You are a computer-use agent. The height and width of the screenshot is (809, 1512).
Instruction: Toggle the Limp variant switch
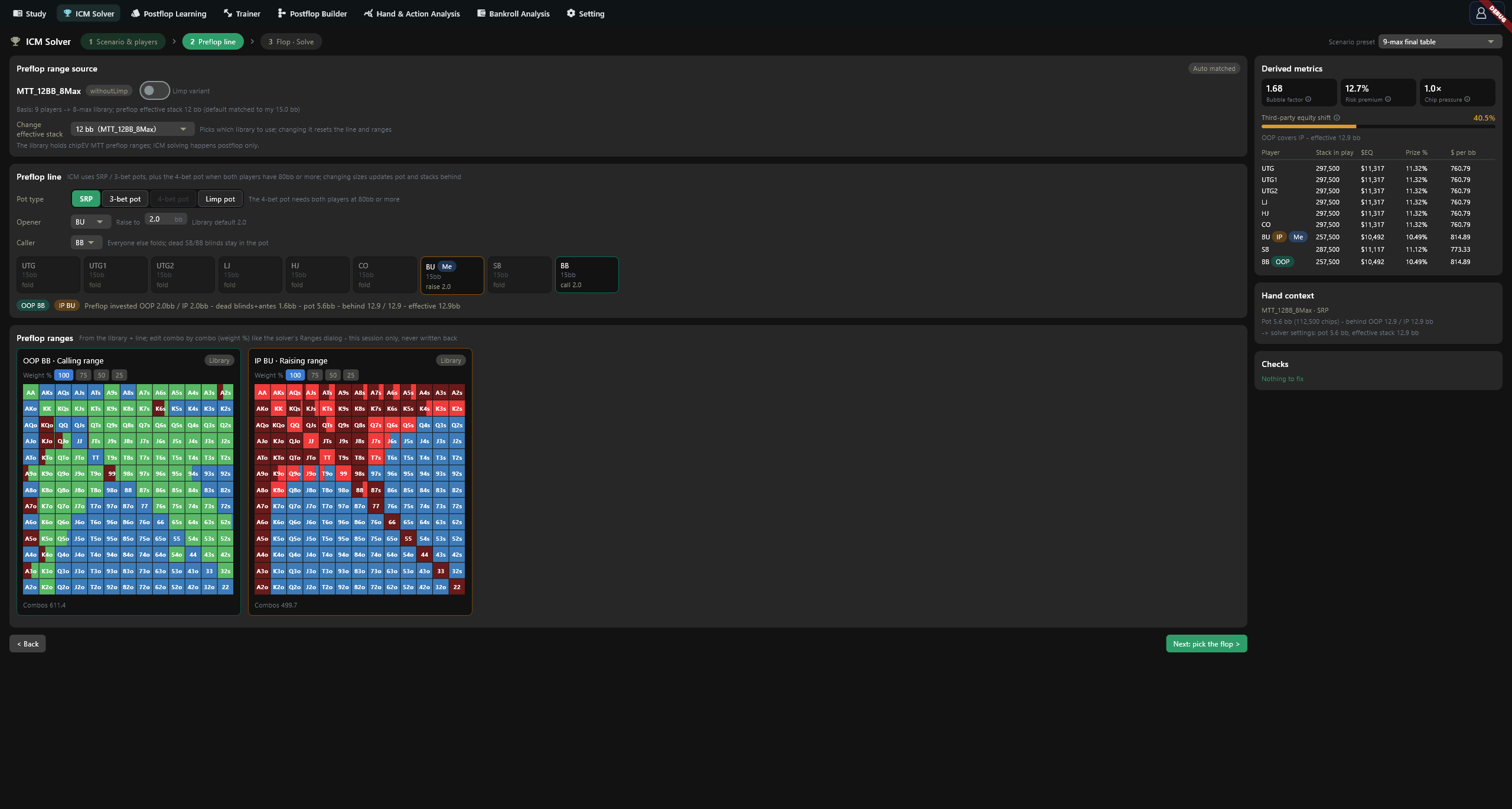[x=155, y=90]
